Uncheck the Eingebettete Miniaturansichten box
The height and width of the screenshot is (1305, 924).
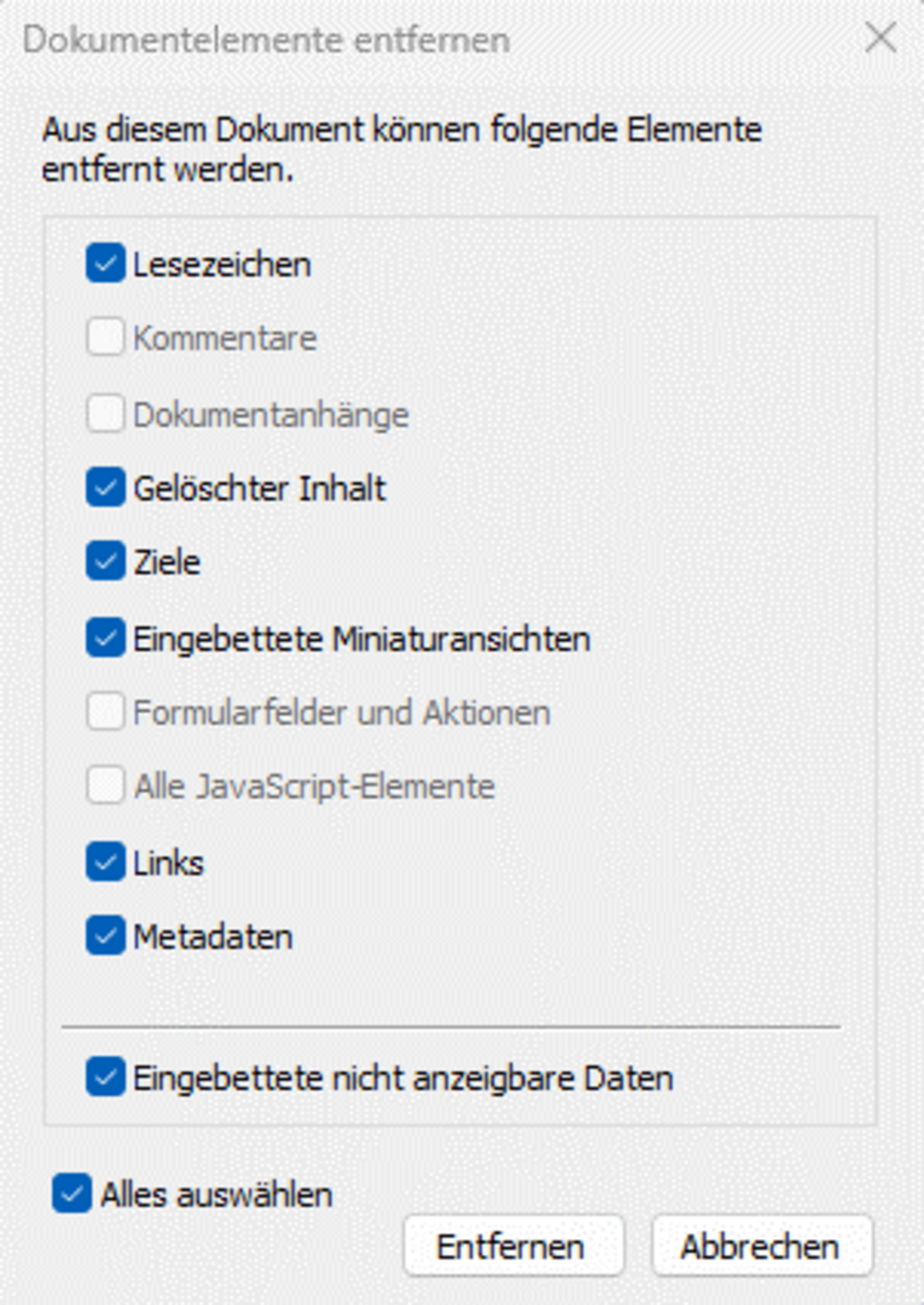click(105, 637)
